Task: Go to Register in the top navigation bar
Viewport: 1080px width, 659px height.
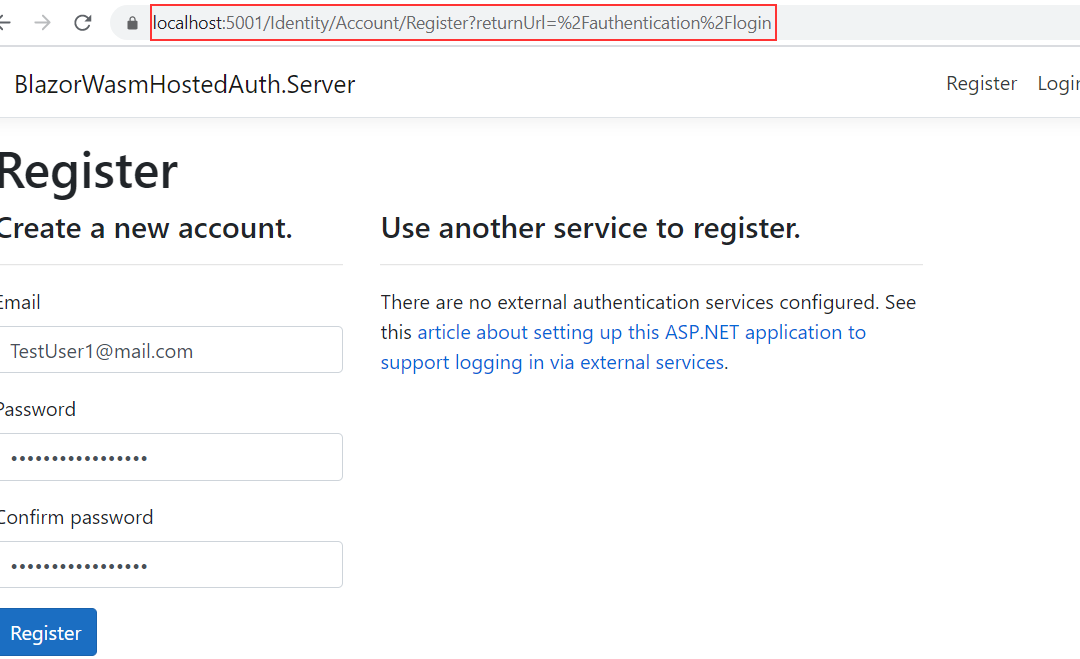Action: pyautogui.click(x=981, y=84)
